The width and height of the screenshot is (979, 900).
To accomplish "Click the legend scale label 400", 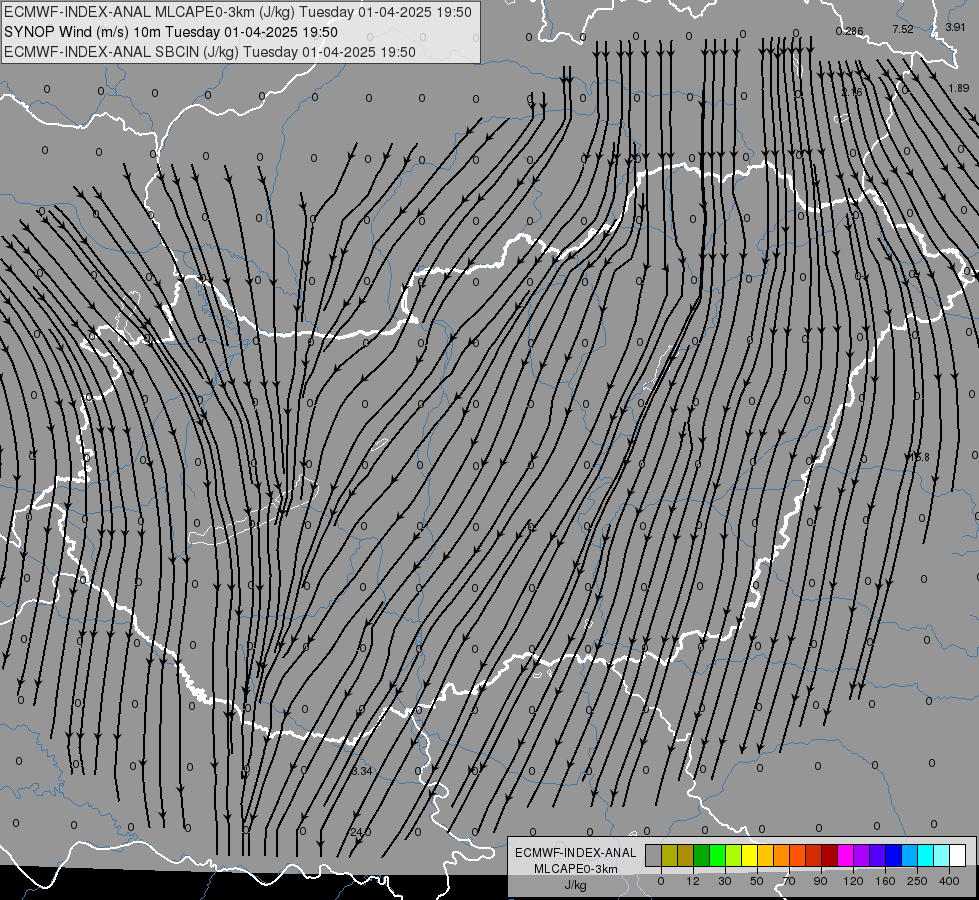I will (949, 881).
